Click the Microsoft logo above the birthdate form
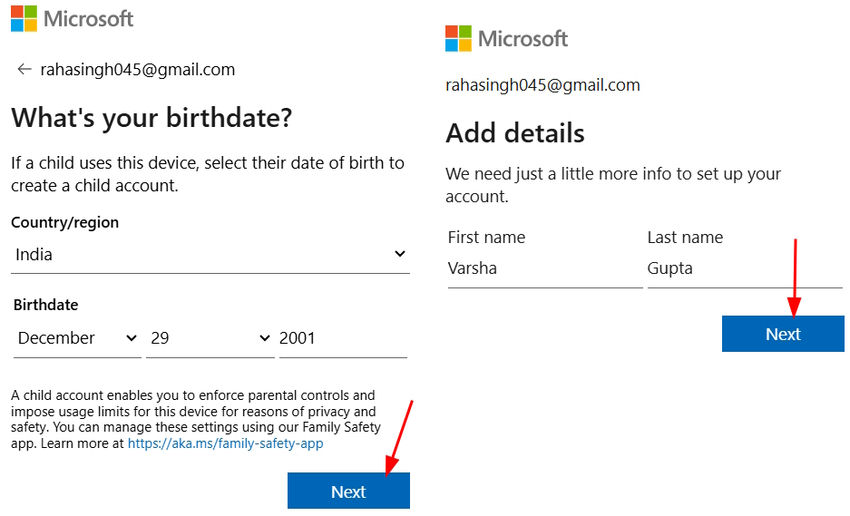850x516 pixels. 72,18
